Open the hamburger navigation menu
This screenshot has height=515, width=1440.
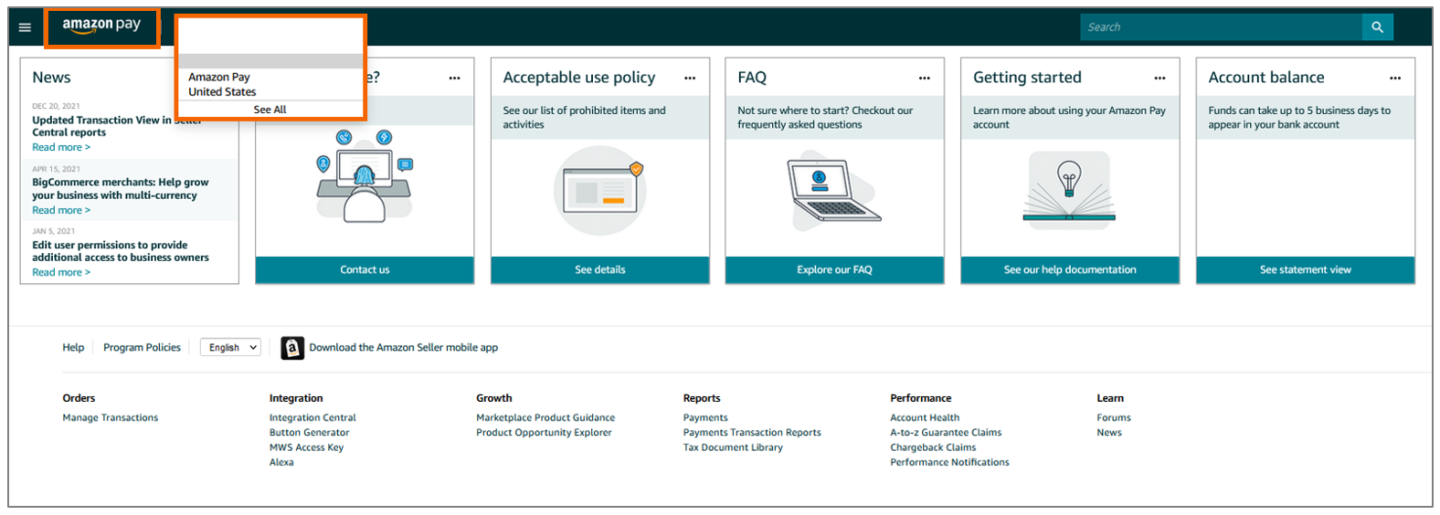pos(25,28)
